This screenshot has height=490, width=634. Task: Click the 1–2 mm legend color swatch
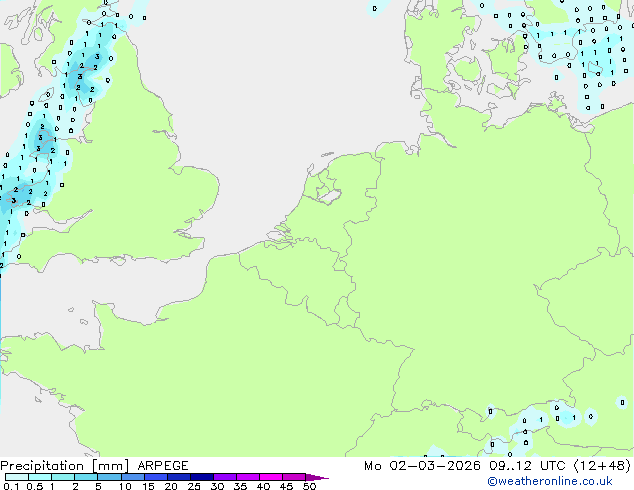[63, 477]
